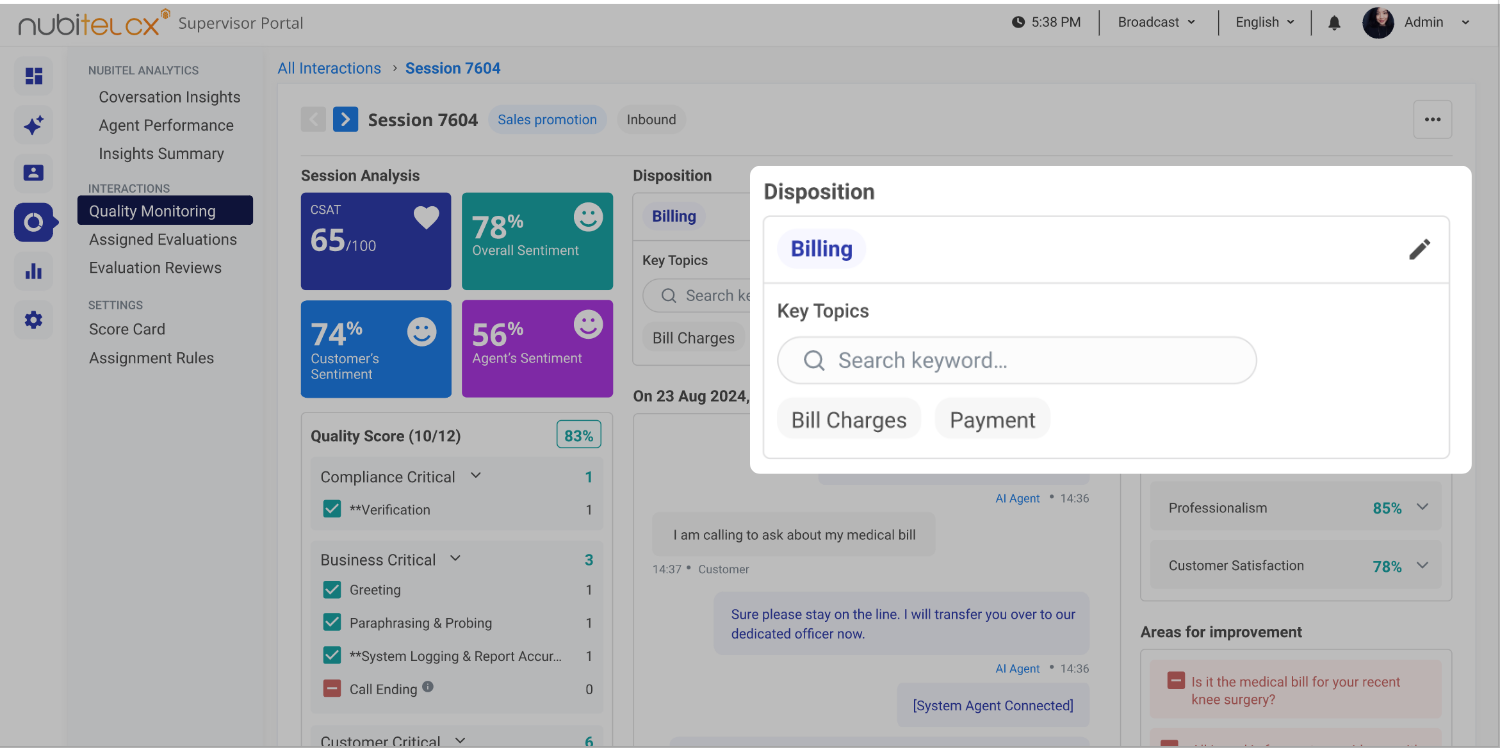This screenshot has height=749, width=1500.
Task: Toggle the Paraphrasing & Probing checkbox
Action: coord(332,623)
